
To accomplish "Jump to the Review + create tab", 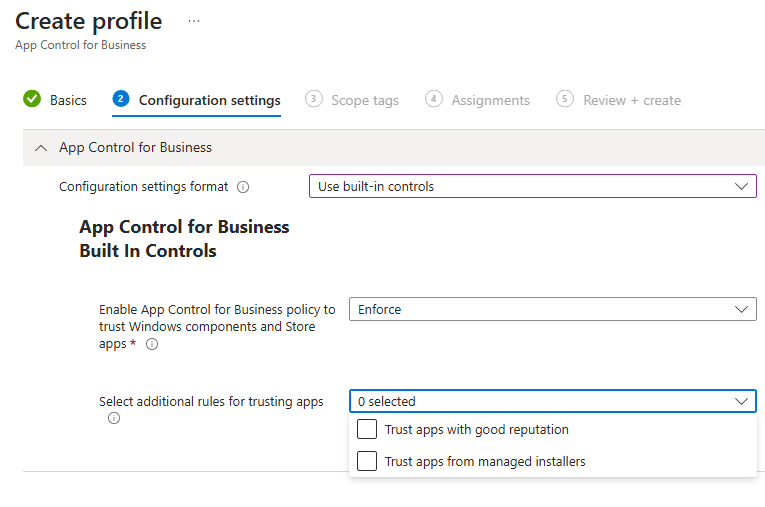I will click(x=631, y=100).
